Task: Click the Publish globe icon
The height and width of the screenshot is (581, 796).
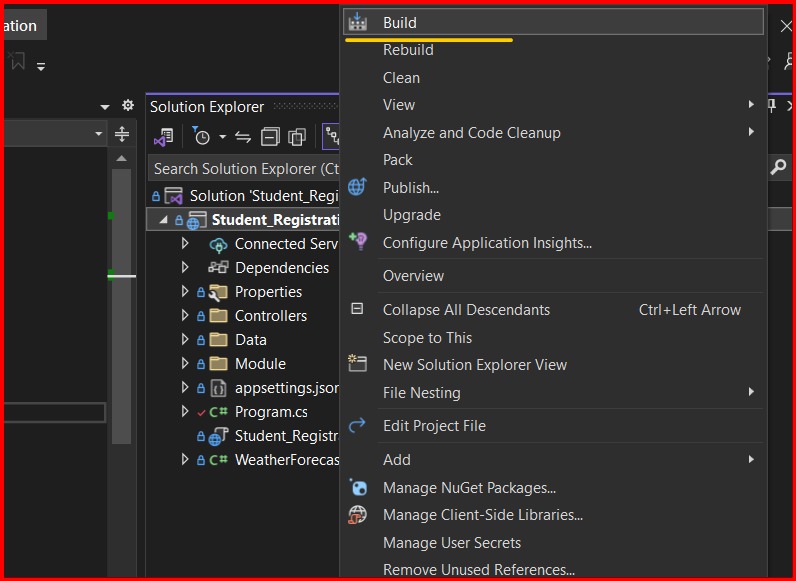Action: (357, 187)
